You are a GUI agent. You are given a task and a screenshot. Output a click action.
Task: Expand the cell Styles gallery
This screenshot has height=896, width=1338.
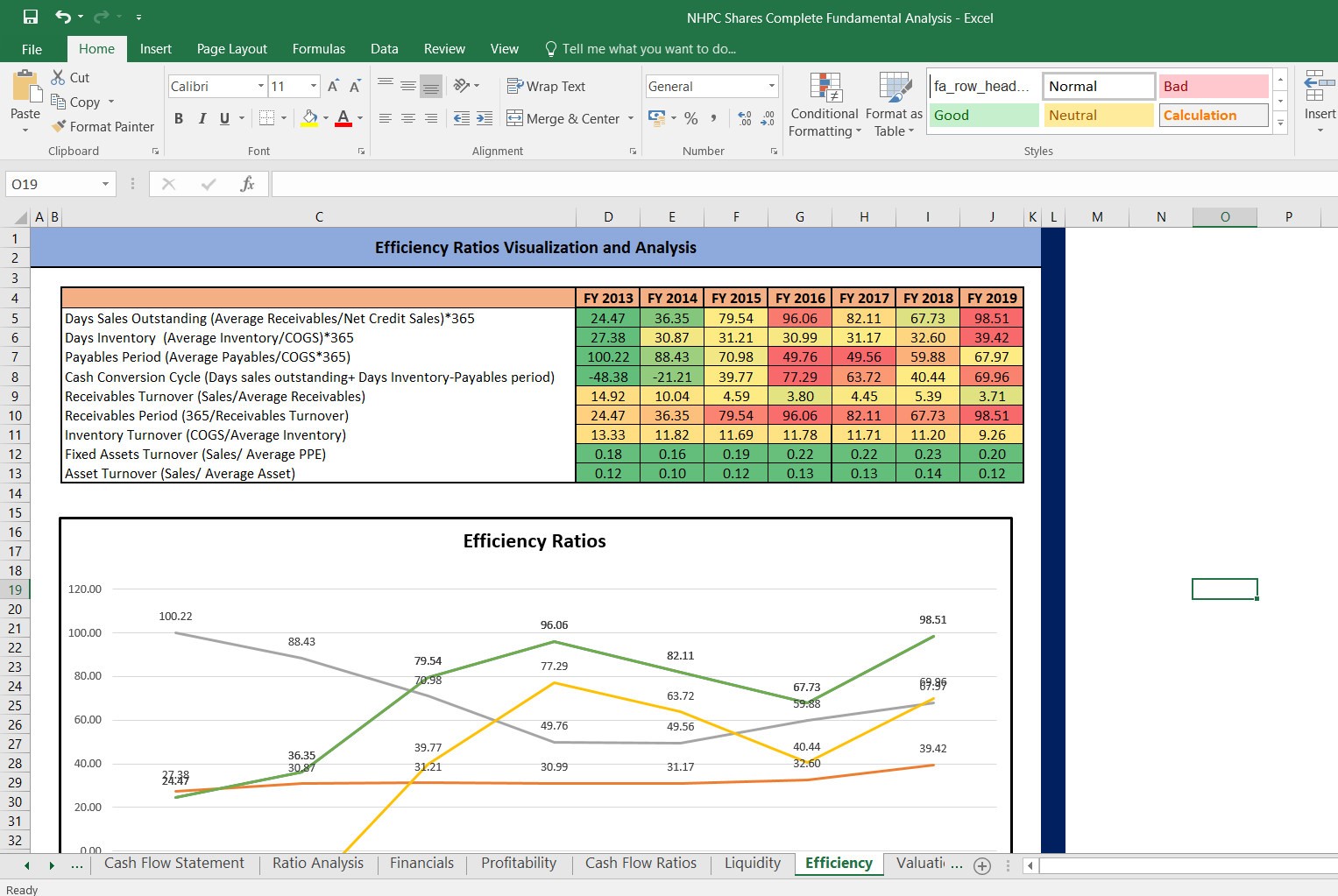click(x=1281, y=123)
